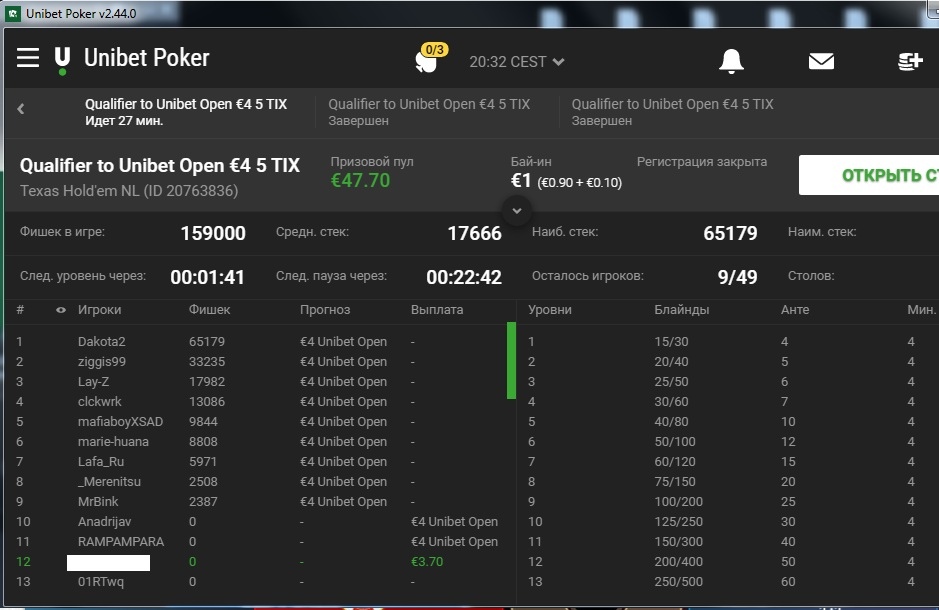This screenshot has height=610, width=939.
Task: Click blinds level 250/500 row
Action: click(728, 582)
